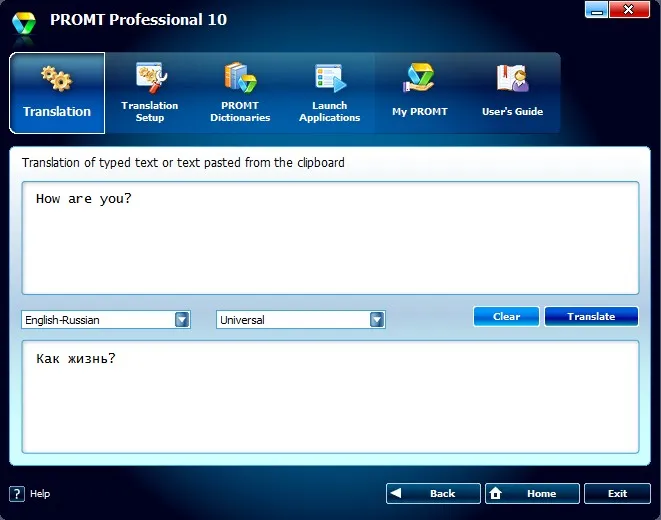Click the PROMT logo in title bar

(24, 23)
